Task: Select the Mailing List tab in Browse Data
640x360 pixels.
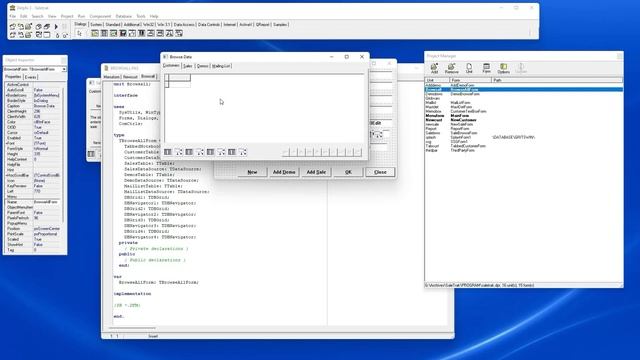Action: pos(221,66)
